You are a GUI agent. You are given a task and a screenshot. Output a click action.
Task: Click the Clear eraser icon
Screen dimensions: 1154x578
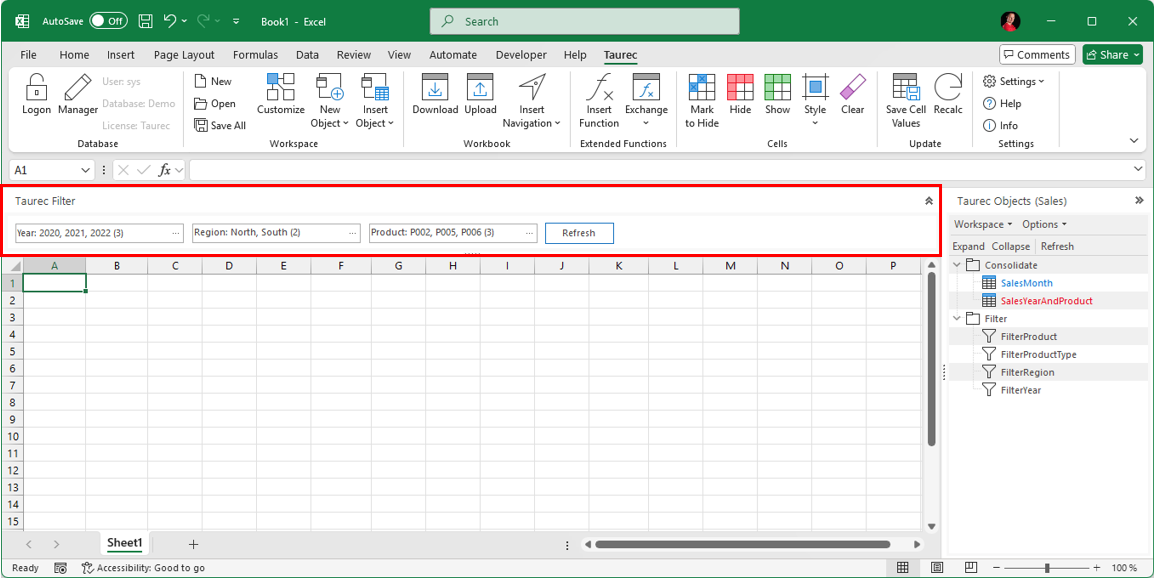[x=853, y=86]
